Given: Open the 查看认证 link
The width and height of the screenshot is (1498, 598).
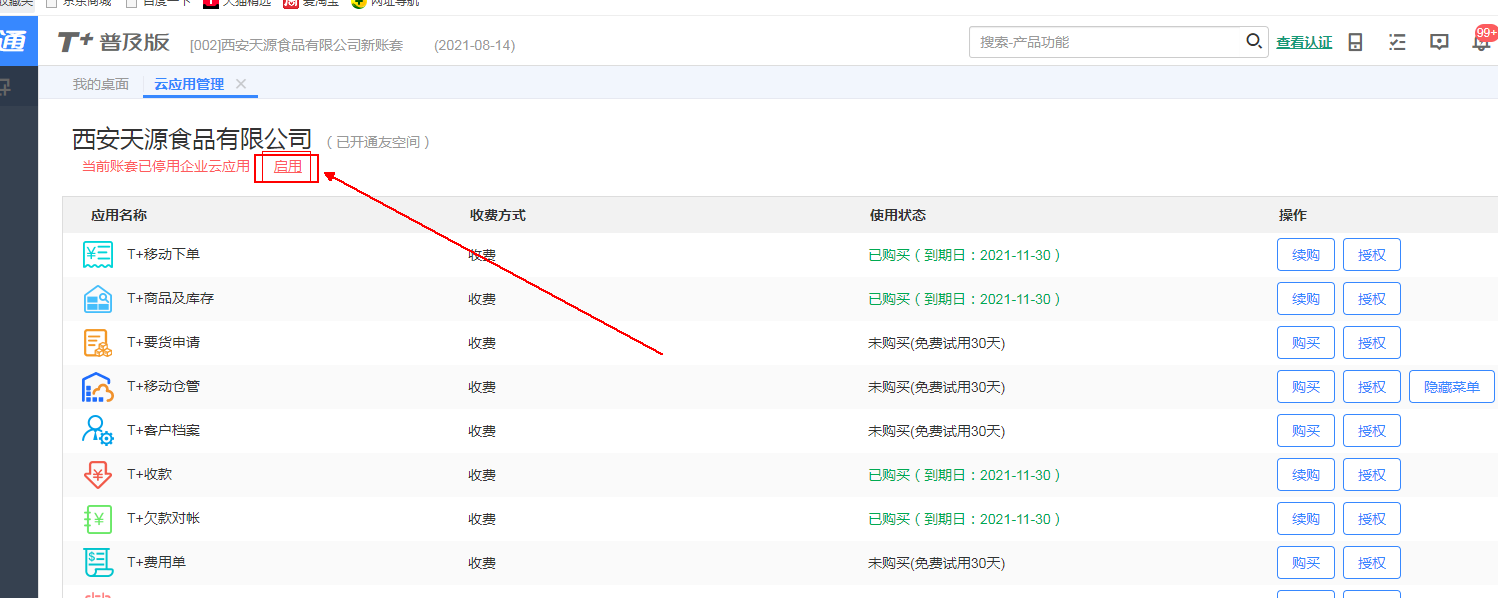Looking at the screenshot, I should (x=1304, y=42).
